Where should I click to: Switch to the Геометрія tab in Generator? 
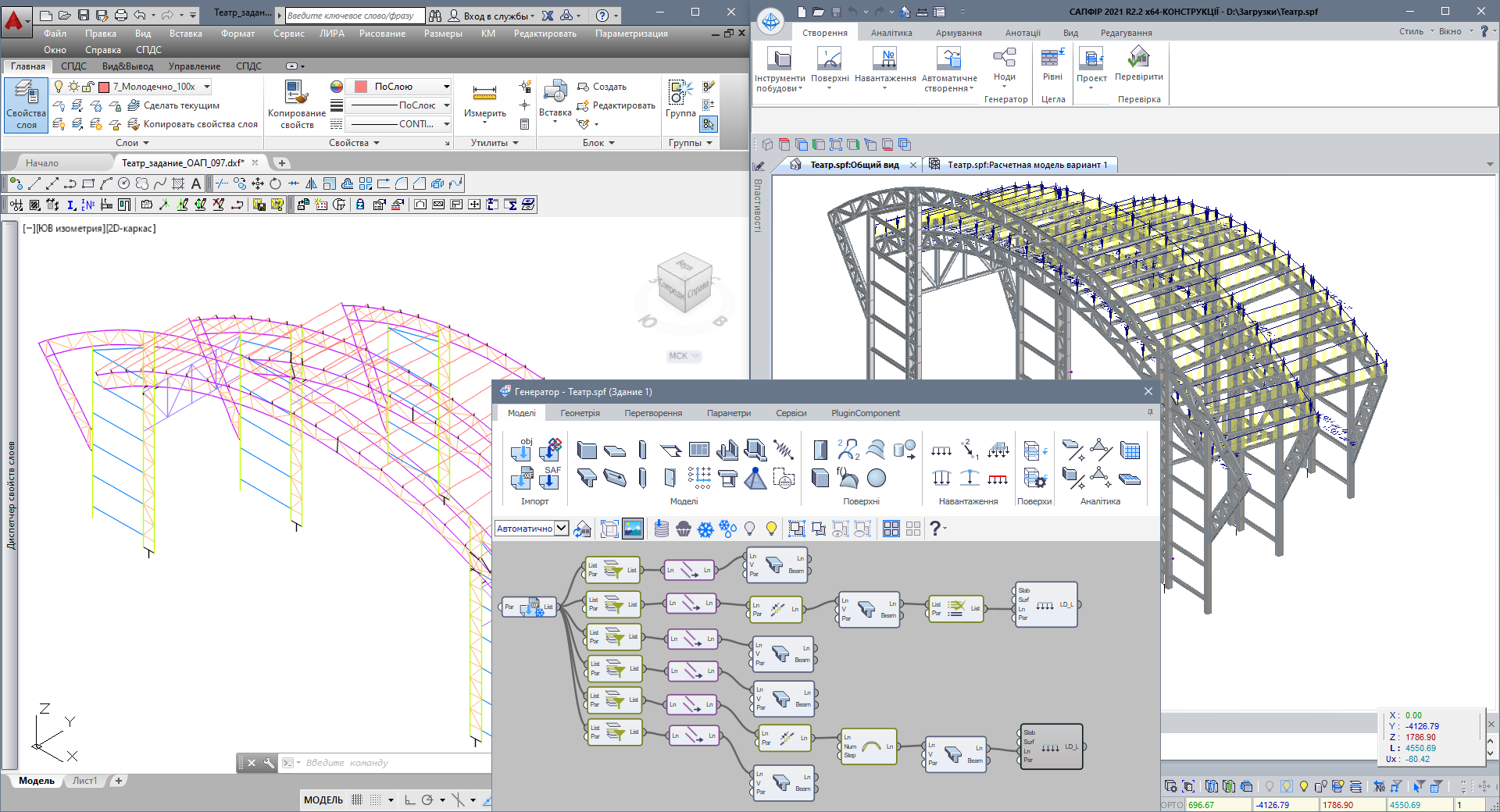(580, 413)
